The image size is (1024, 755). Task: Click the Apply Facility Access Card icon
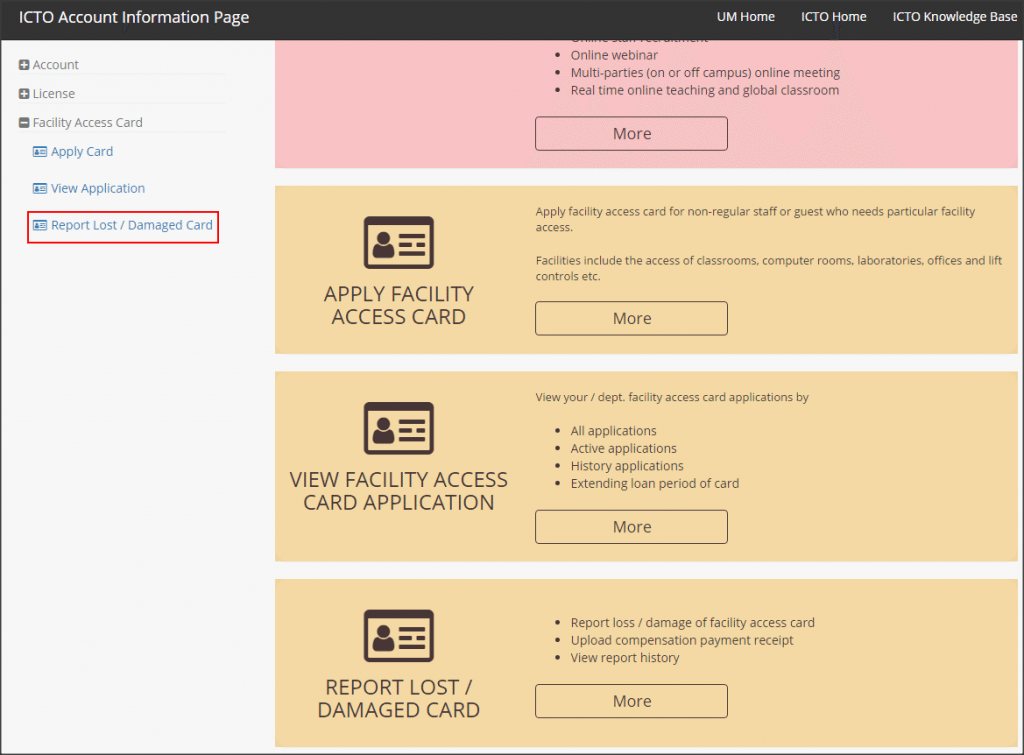pos(398,241)
